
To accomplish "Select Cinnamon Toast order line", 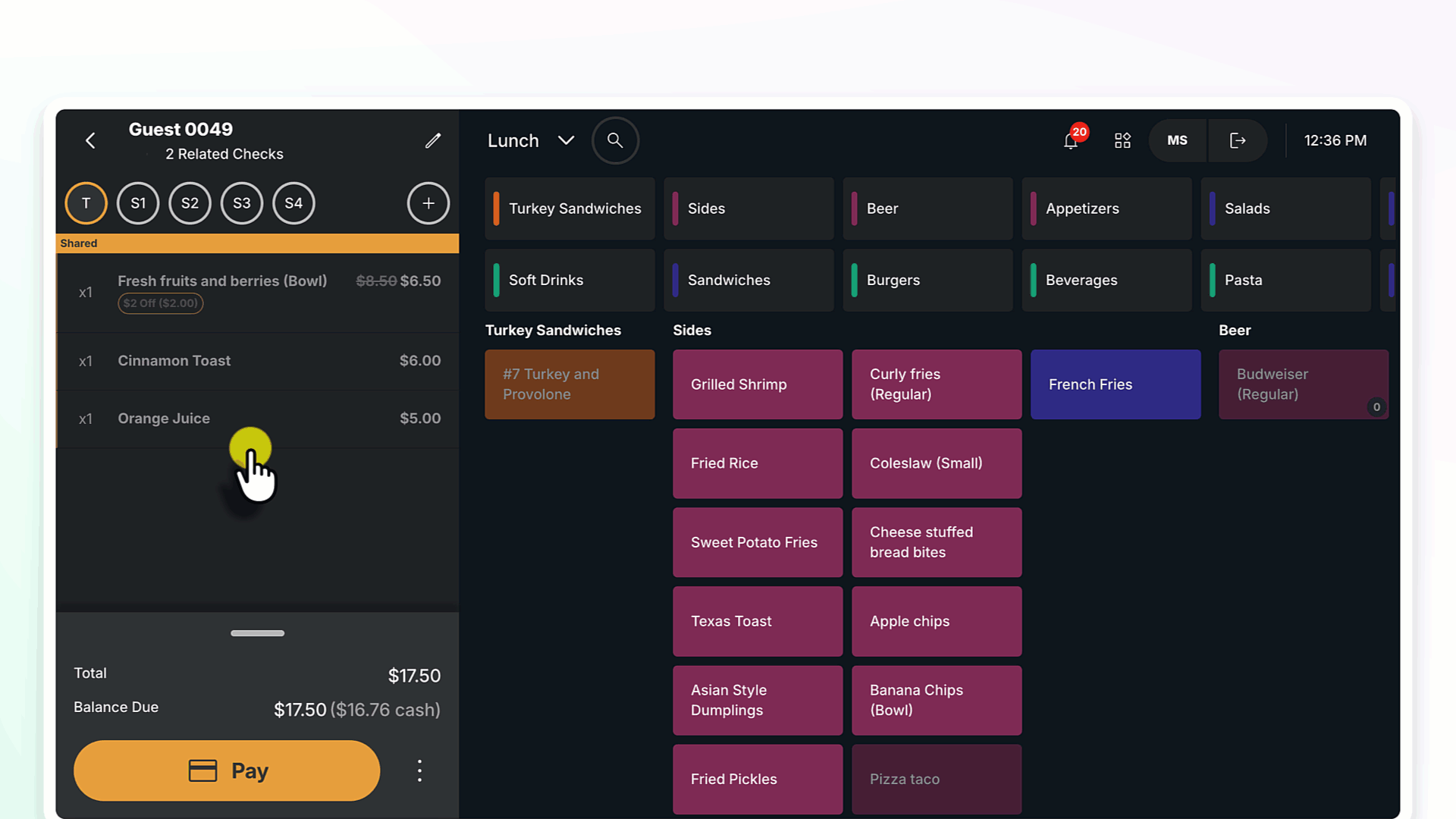I will click(258, 361).
